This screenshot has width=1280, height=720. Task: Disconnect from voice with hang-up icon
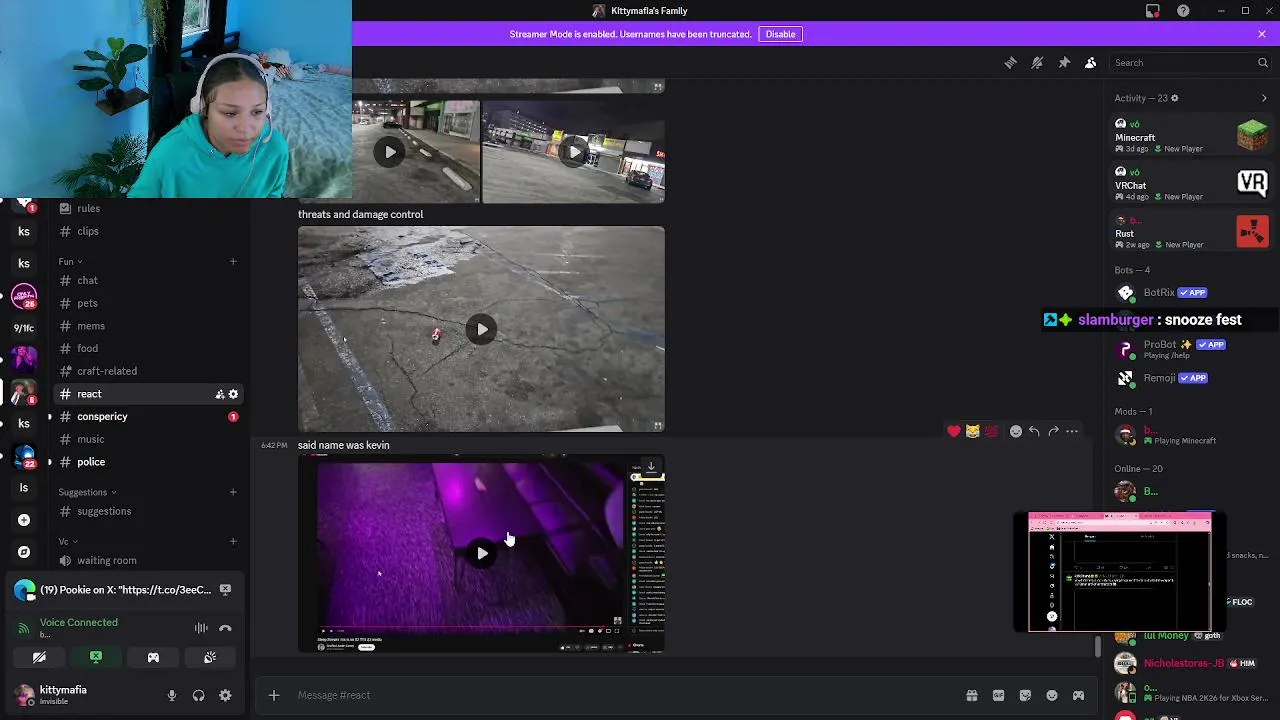[225, 628]
